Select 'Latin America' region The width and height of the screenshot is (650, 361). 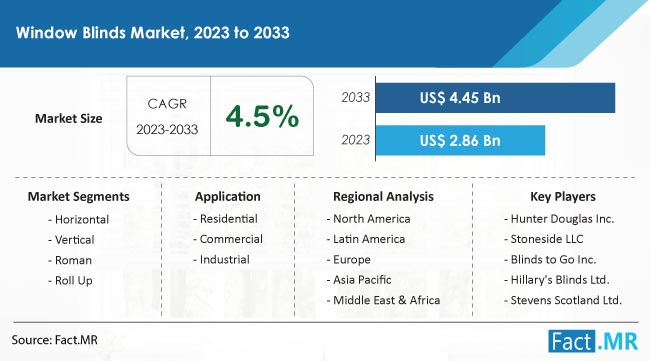[369, 239]
